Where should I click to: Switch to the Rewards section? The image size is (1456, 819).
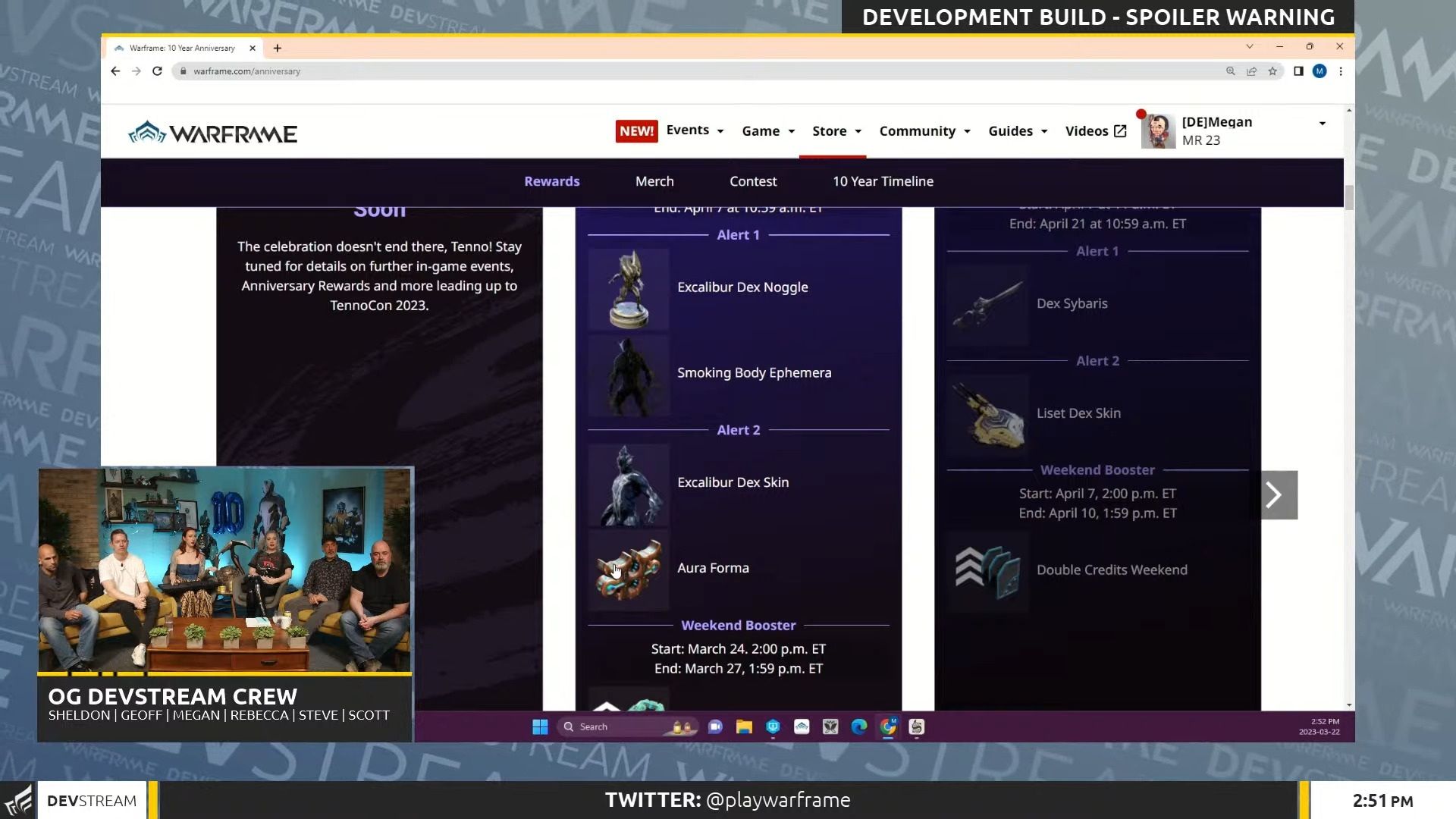pos(552,181)
